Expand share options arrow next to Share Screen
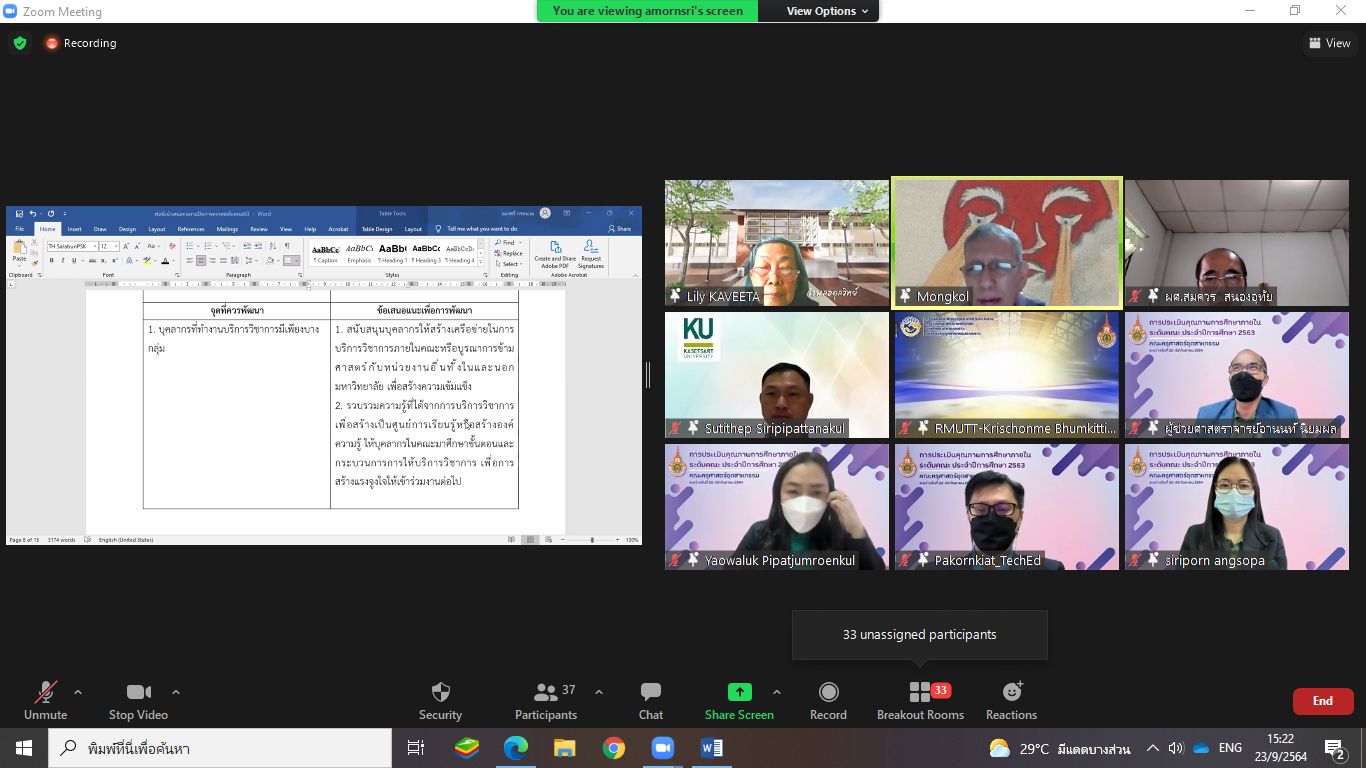Viewport: 1366px width, 768px height. click(x=777, y=692)
